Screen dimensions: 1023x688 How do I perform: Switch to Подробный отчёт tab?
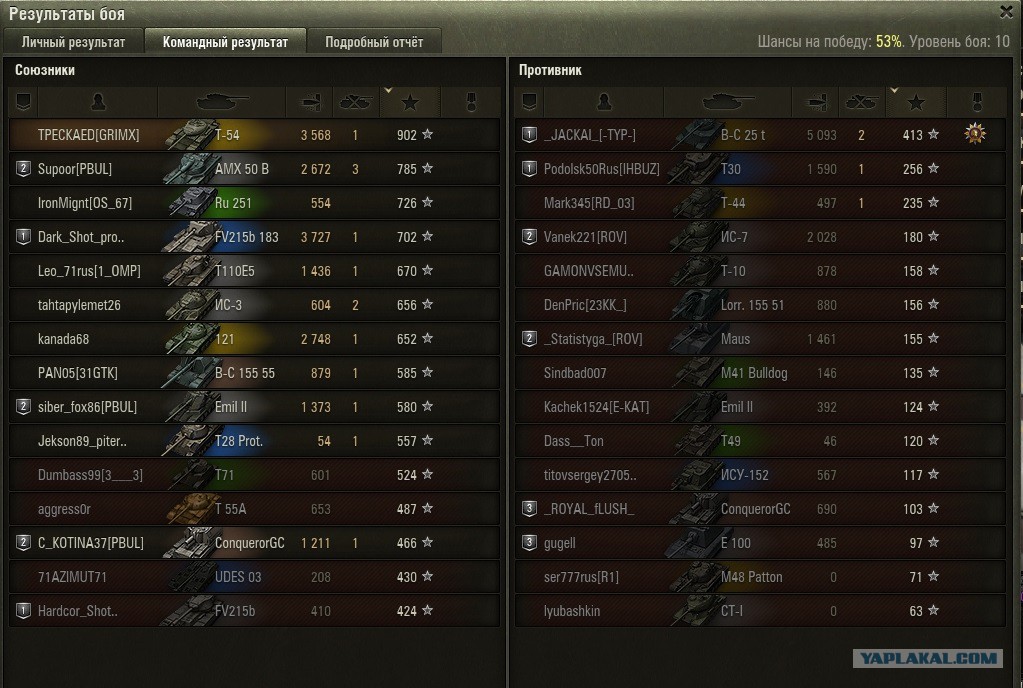[x=374, y=42]
